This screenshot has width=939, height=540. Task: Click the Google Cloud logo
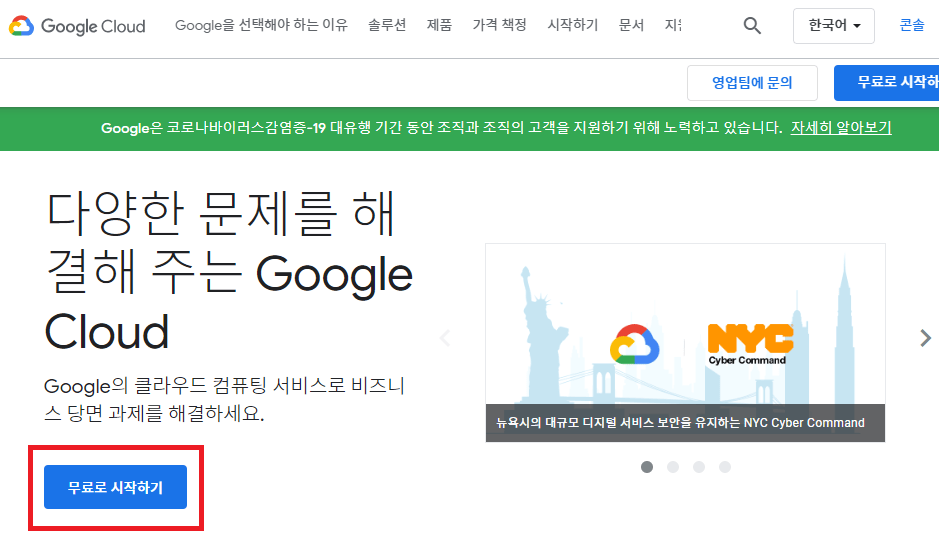coord(77,26)
